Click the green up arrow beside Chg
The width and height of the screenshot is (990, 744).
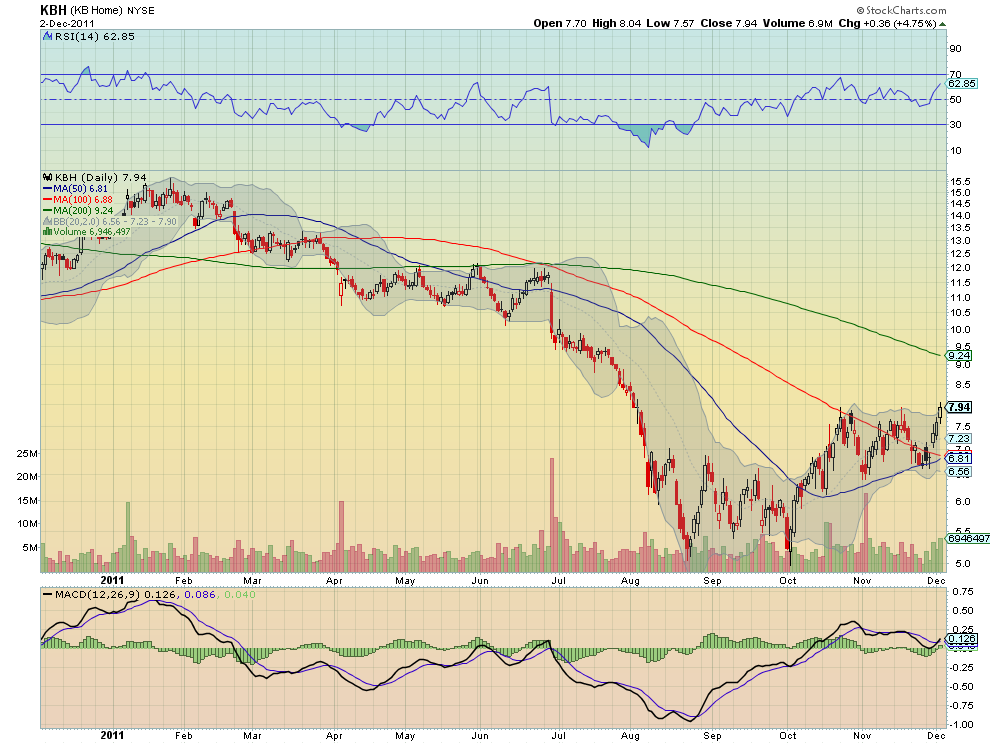(x=943, y=23)
